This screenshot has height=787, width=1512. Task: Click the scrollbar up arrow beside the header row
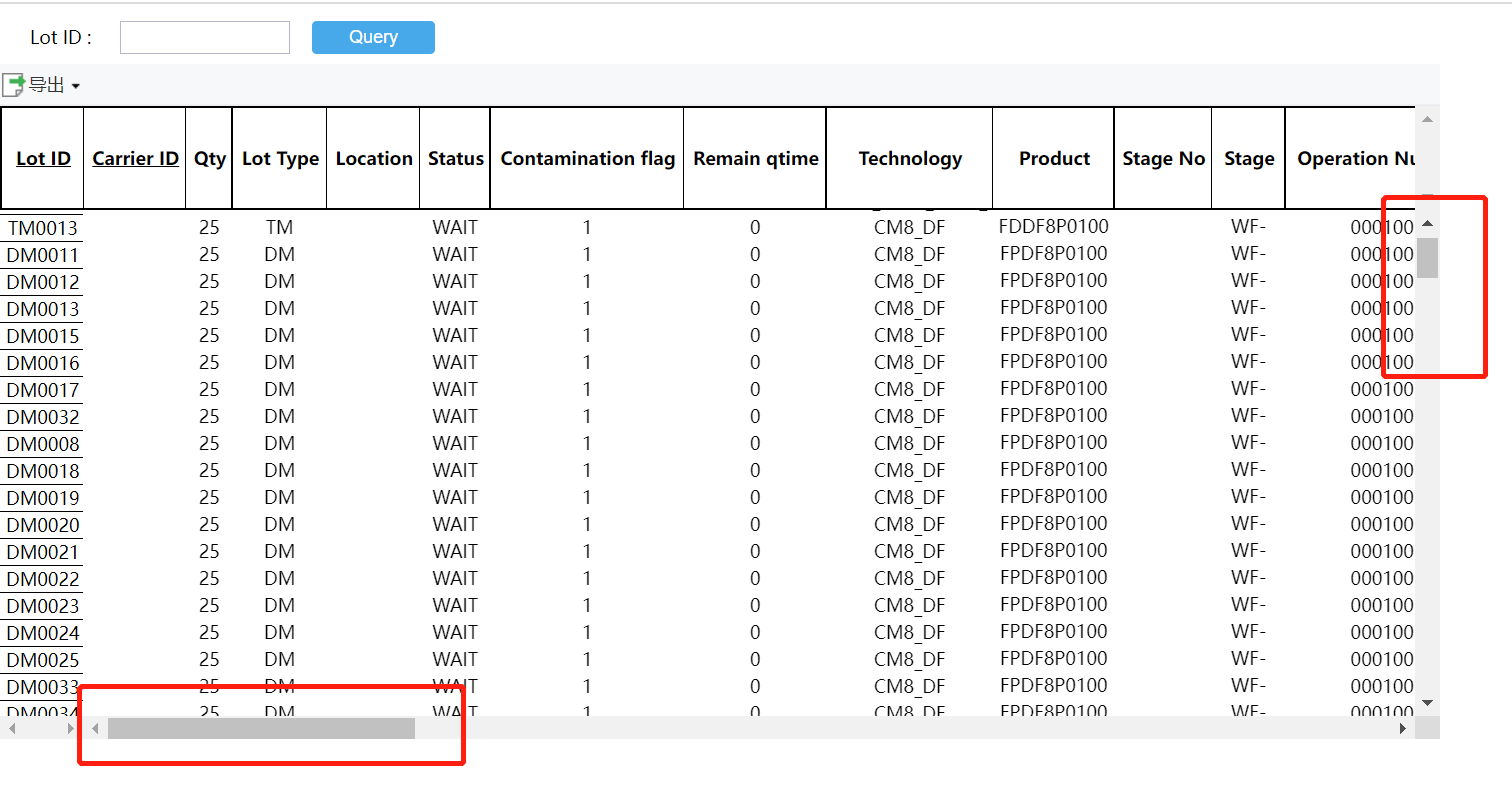coord(1427,119)
